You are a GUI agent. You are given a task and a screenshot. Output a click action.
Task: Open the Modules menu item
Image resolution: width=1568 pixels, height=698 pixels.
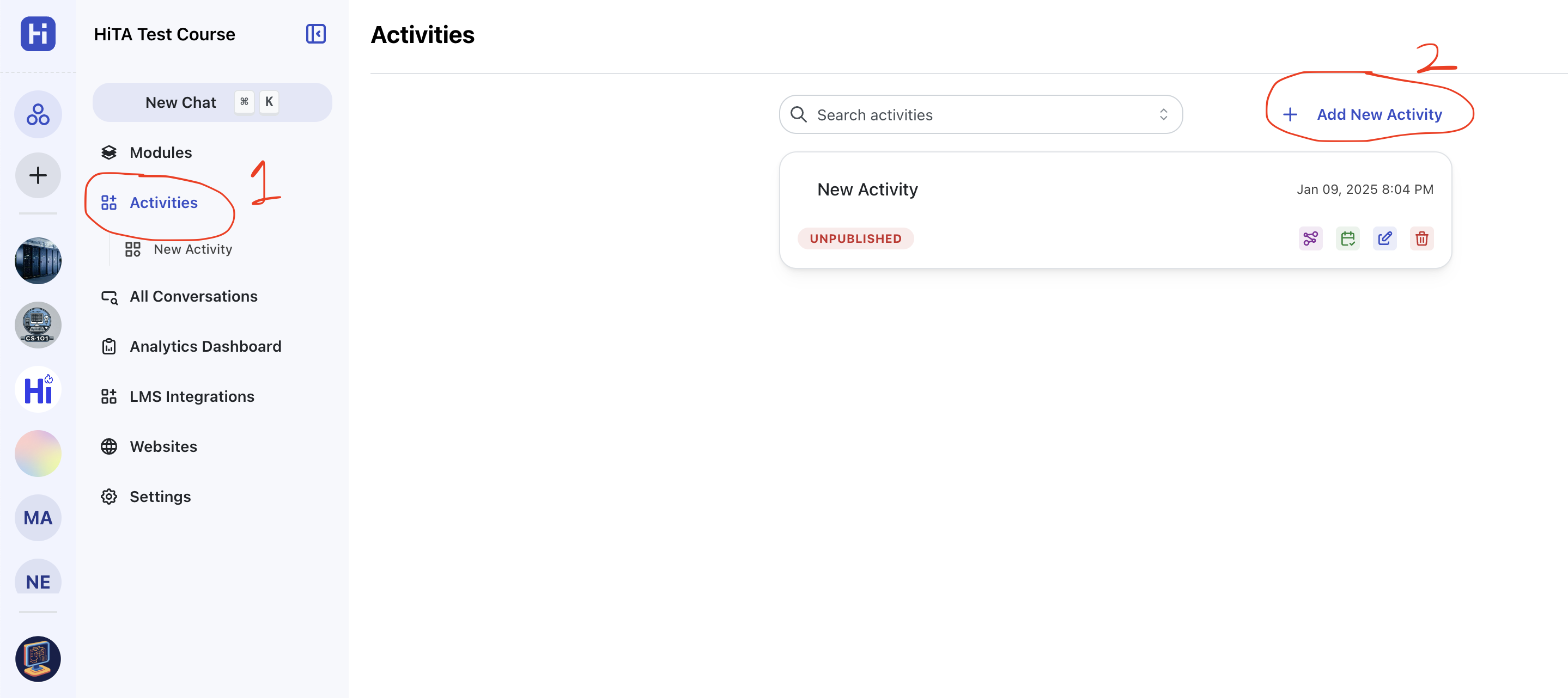click(161, 153)
